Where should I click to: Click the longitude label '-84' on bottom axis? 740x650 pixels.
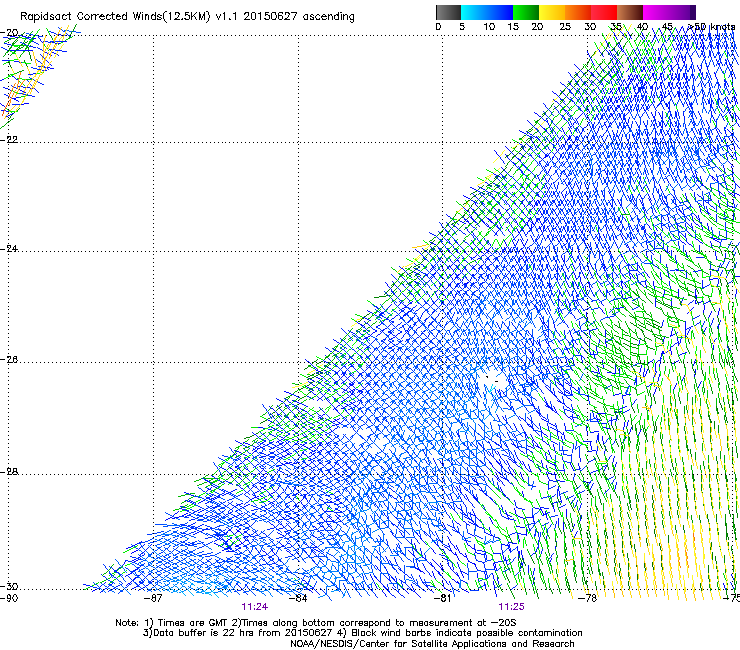tap(298, 598)
